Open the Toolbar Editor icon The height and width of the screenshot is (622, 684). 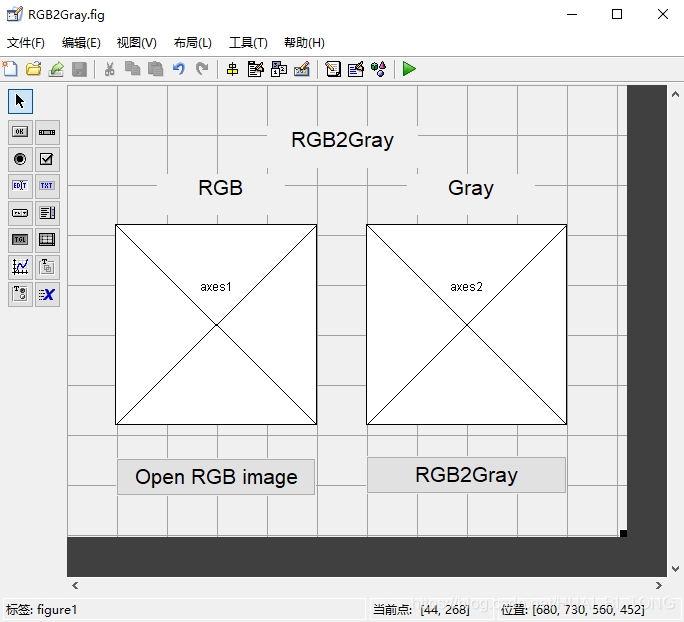click(302, 69)
